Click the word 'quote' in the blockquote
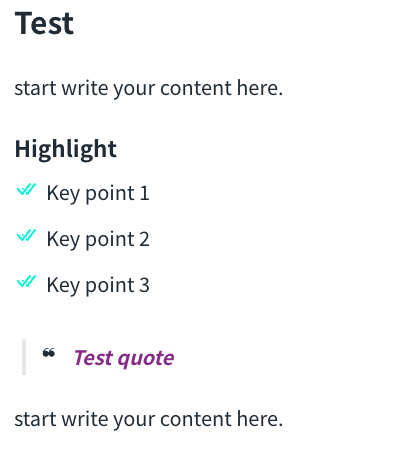410x473 pixels. 146,359
